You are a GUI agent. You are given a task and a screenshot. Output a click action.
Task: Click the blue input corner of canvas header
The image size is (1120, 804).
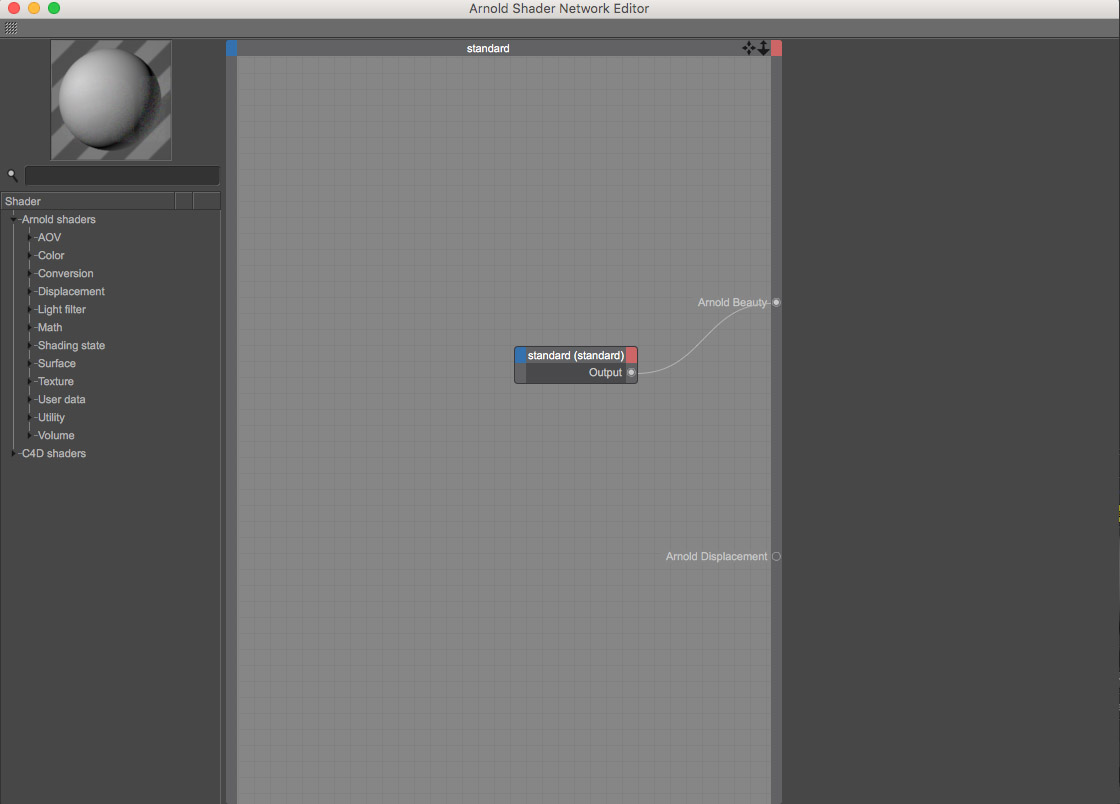[x=232, y=48]
